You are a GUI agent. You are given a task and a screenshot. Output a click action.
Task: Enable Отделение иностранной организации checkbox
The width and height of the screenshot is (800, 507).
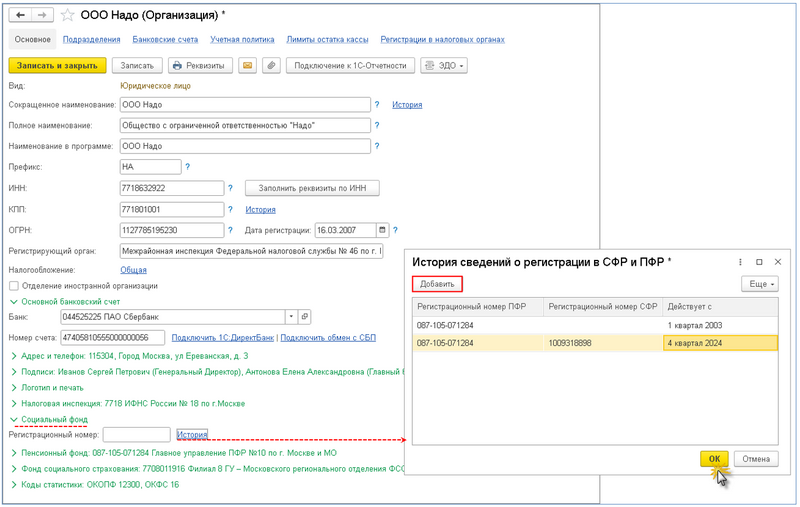coord(14,286)
